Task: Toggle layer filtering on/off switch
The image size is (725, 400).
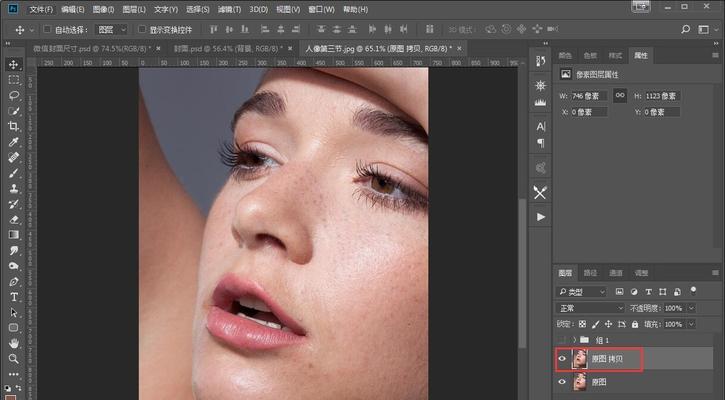Action: (693, 290)
